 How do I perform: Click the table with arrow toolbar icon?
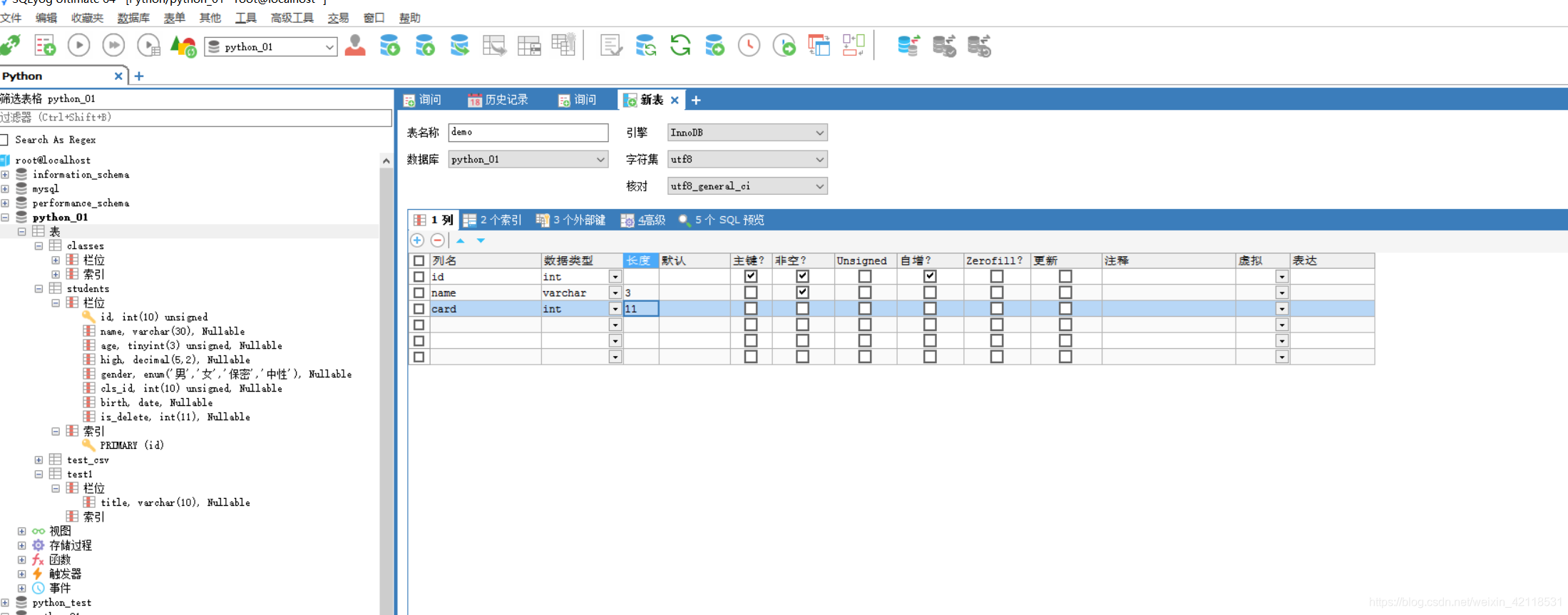point(494,46)
